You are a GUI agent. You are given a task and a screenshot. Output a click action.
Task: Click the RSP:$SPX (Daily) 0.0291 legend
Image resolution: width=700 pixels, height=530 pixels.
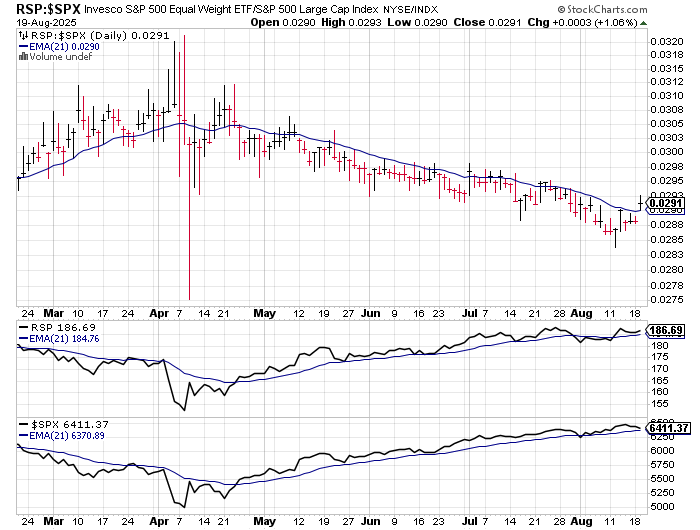click(100, 36)
